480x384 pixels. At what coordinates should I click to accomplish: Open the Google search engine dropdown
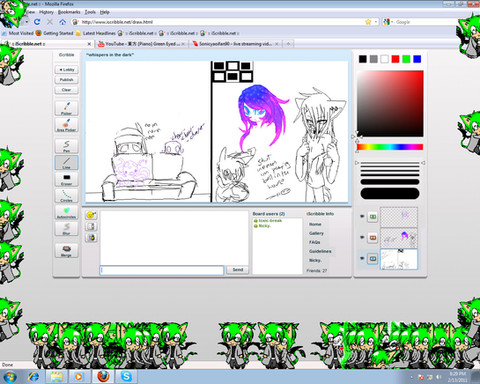click(x=388, y=22)
